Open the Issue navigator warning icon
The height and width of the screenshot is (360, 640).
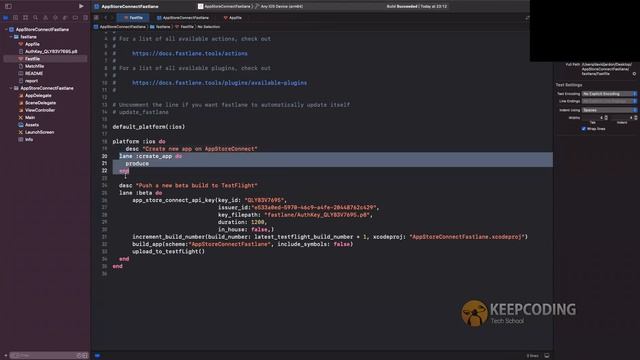[45, 18]
